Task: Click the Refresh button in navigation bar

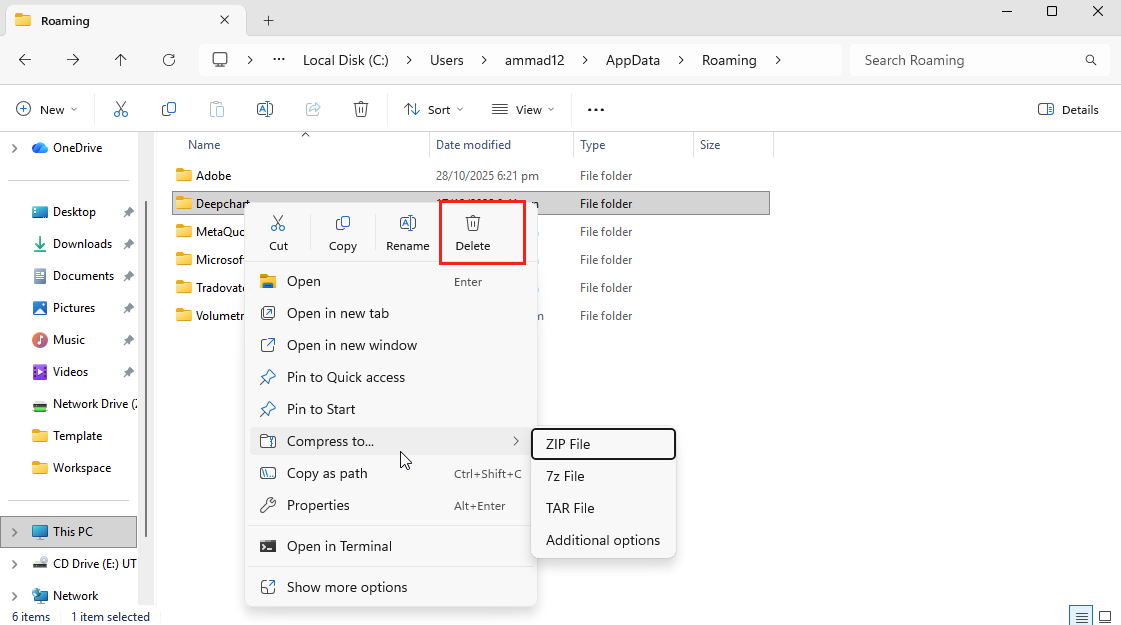Action: 169,60
